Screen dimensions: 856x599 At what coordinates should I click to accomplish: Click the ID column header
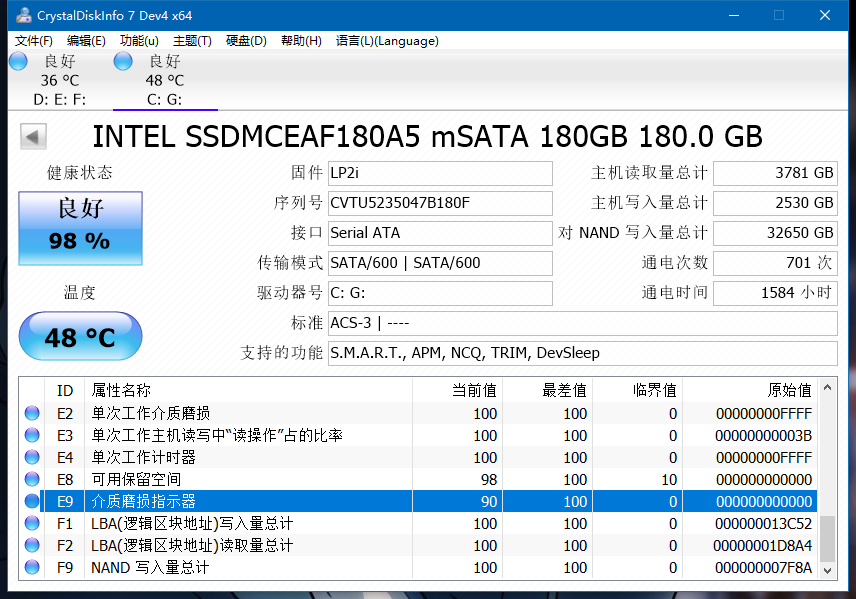pos(64,390)
